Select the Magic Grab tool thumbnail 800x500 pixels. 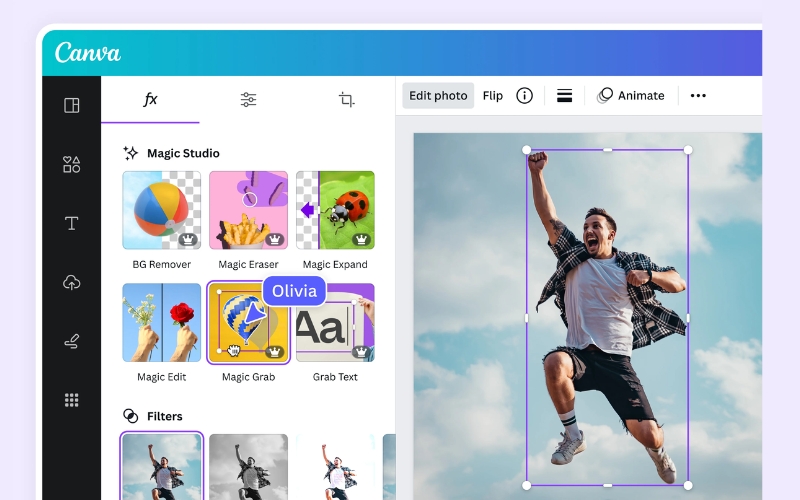(x=248, y=322)
